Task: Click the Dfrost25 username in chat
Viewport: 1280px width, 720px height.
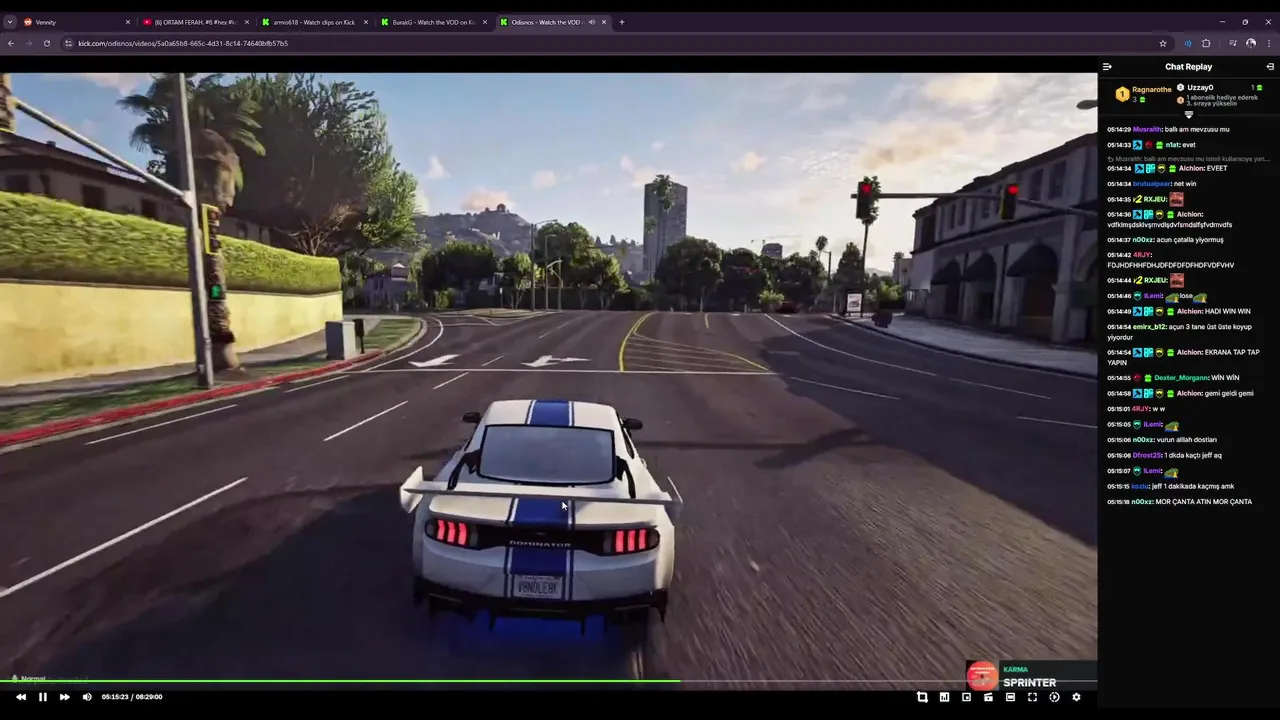Action: 1146,455
